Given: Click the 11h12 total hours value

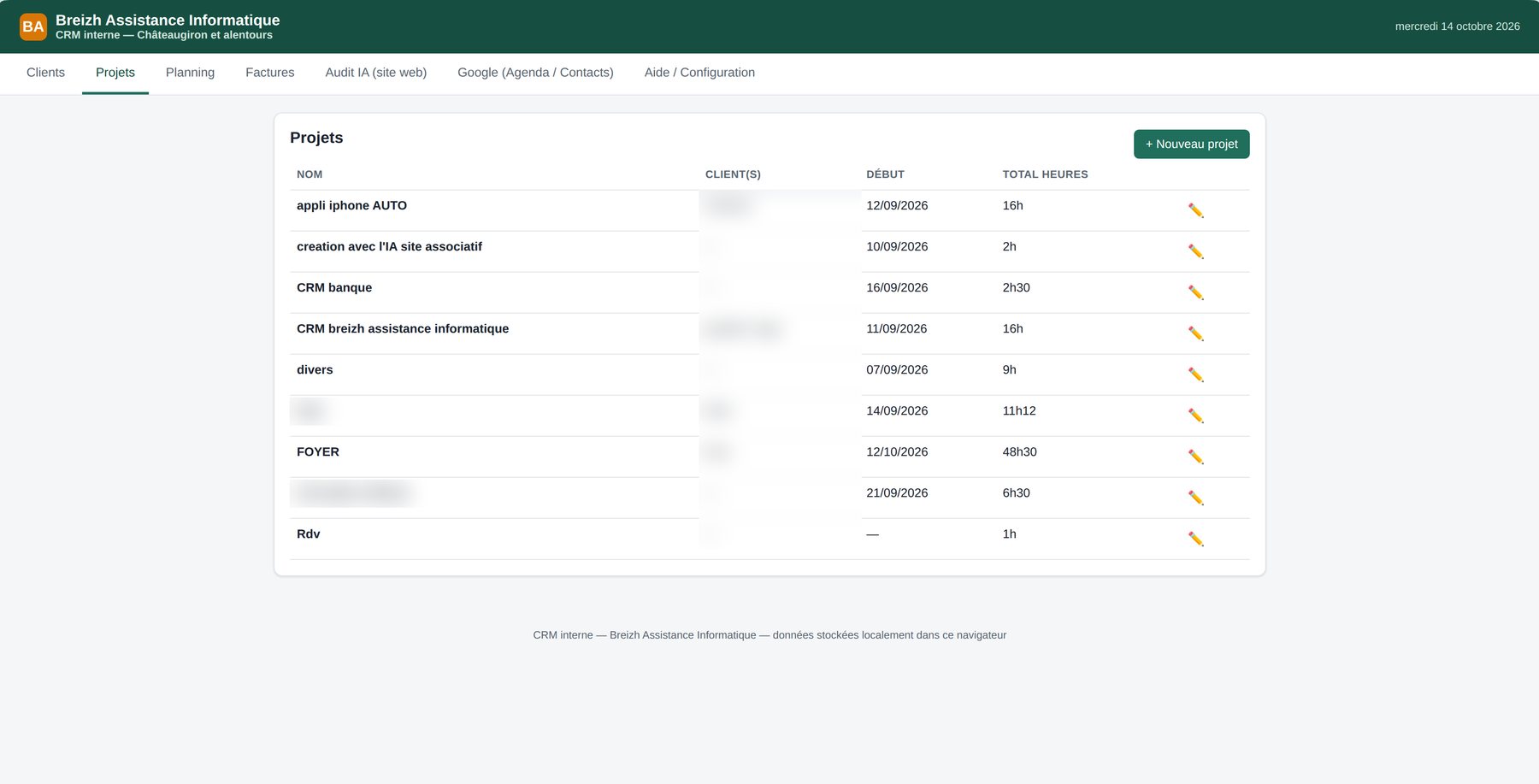Looking at the screenshot, I should coord(1019,410).
